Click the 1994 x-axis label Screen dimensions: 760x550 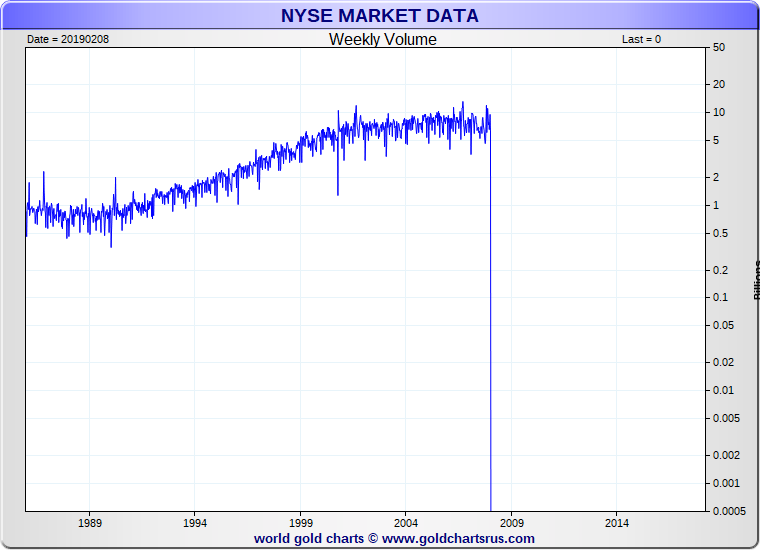pyautogui.click(x=195, y=523)
